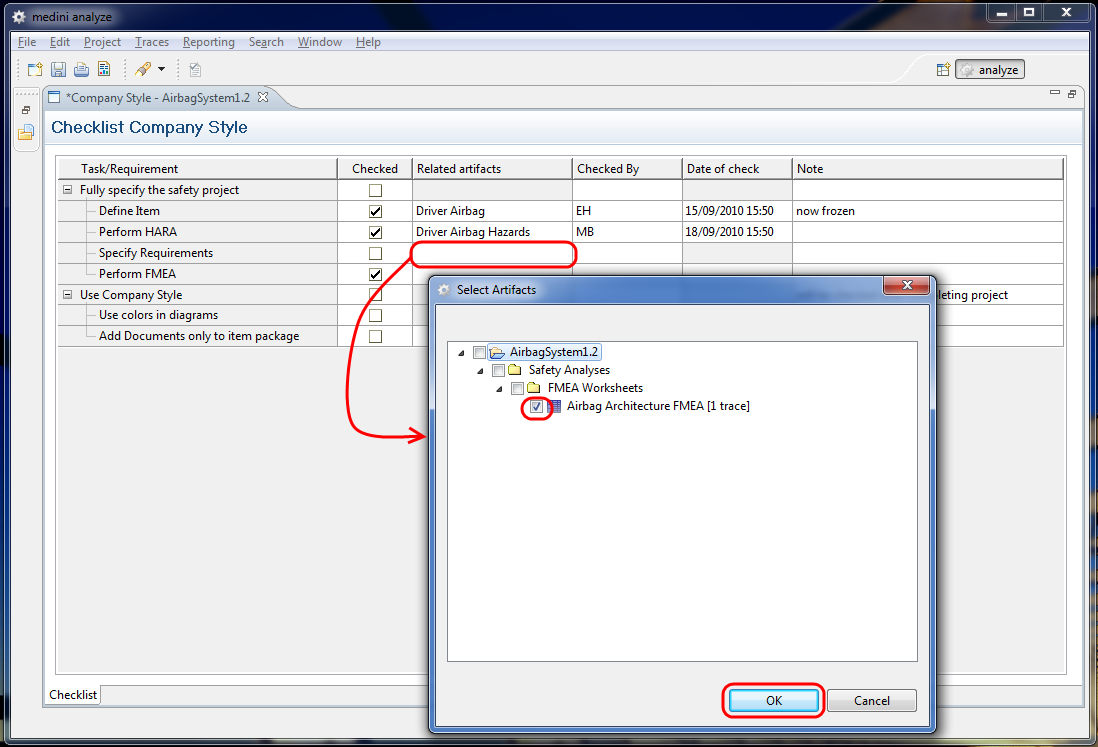Click the restore icon in left sidebar
Image resolution: width=1098 pixels, height=747 pixels.
tap(26, 110)
